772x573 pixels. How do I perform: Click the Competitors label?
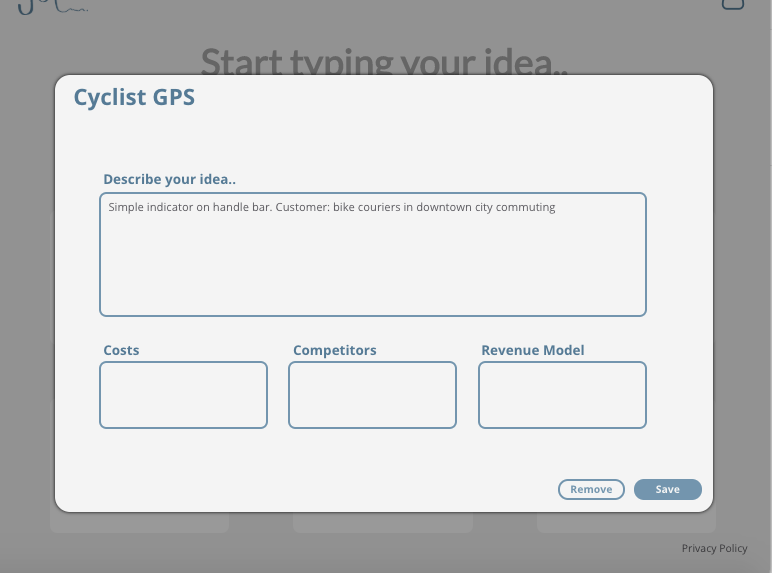(335, 350)
